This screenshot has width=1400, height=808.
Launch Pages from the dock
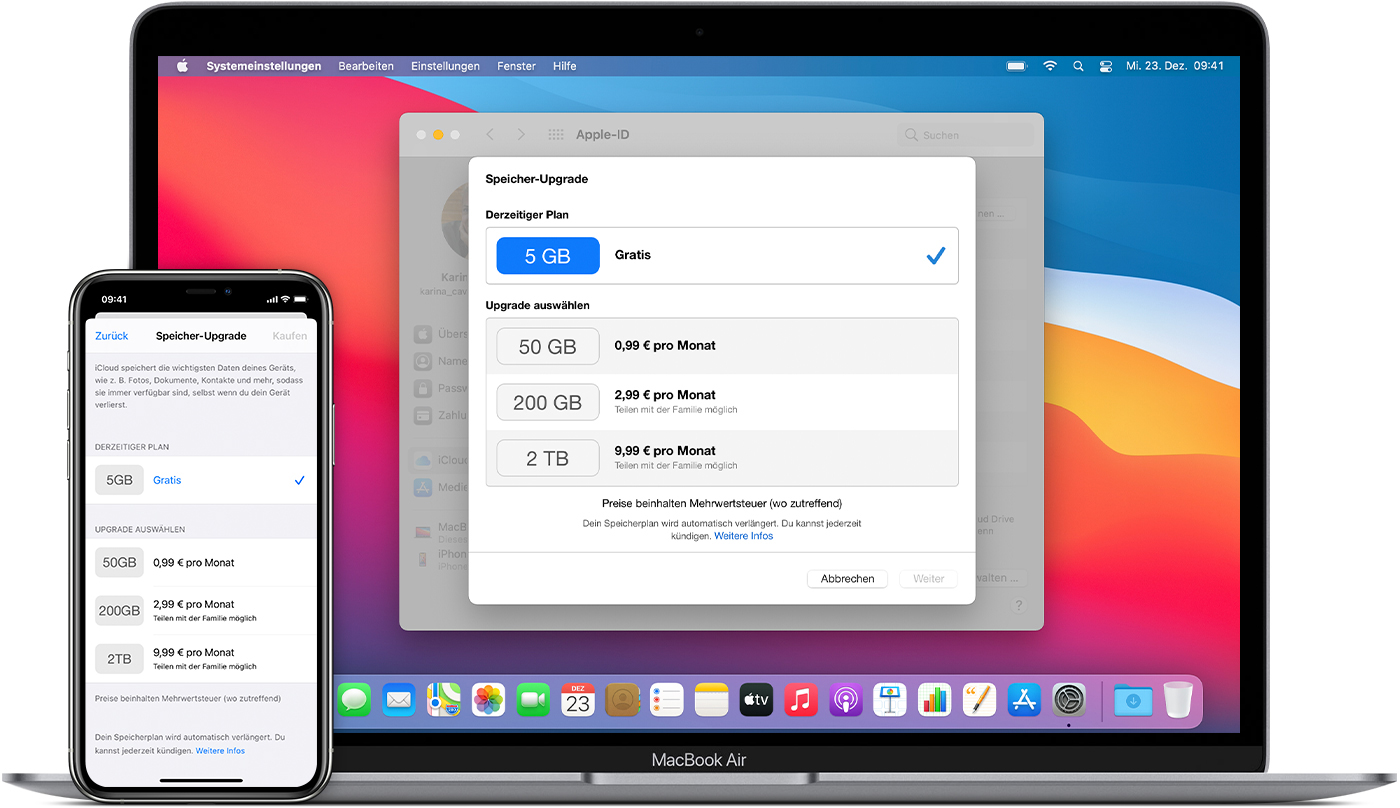click(x=980, y=699)
